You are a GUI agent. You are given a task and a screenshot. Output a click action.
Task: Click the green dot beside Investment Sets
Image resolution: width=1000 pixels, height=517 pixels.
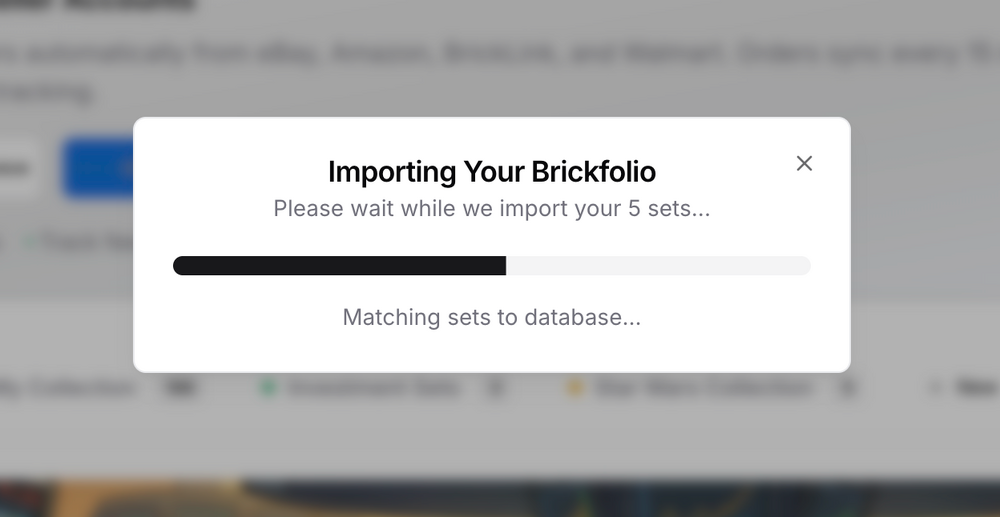(x=268, y=388)
